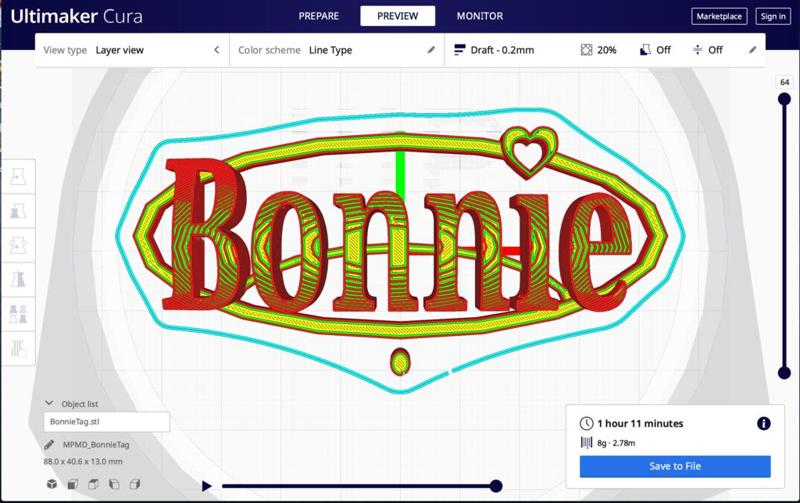The image size is (800, 503).
Task: Click the adhesion Off icon
Action: [697, 49]
